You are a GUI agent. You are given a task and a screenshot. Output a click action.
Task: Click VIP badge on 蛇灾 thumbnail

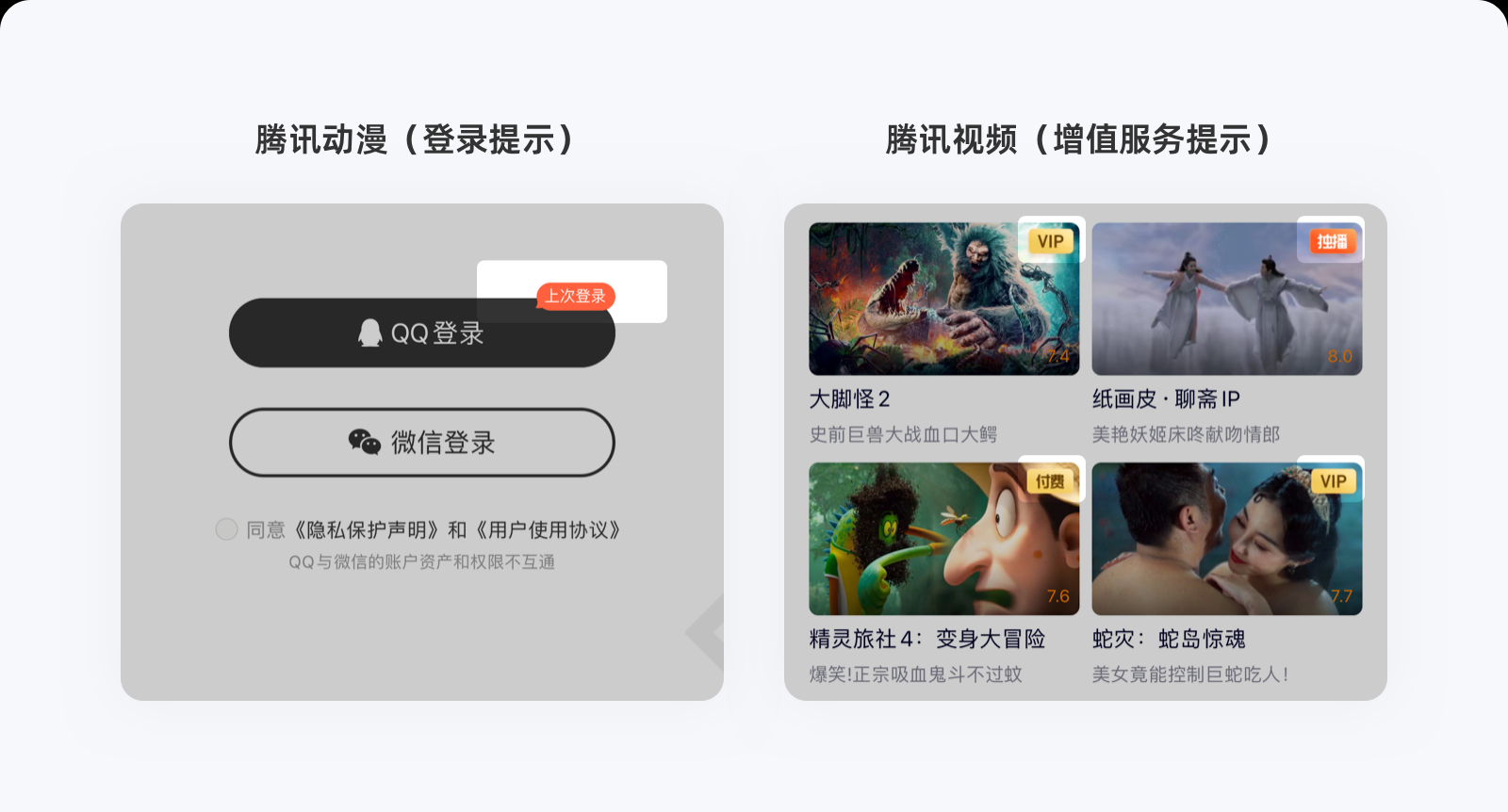coord(1334,481)
